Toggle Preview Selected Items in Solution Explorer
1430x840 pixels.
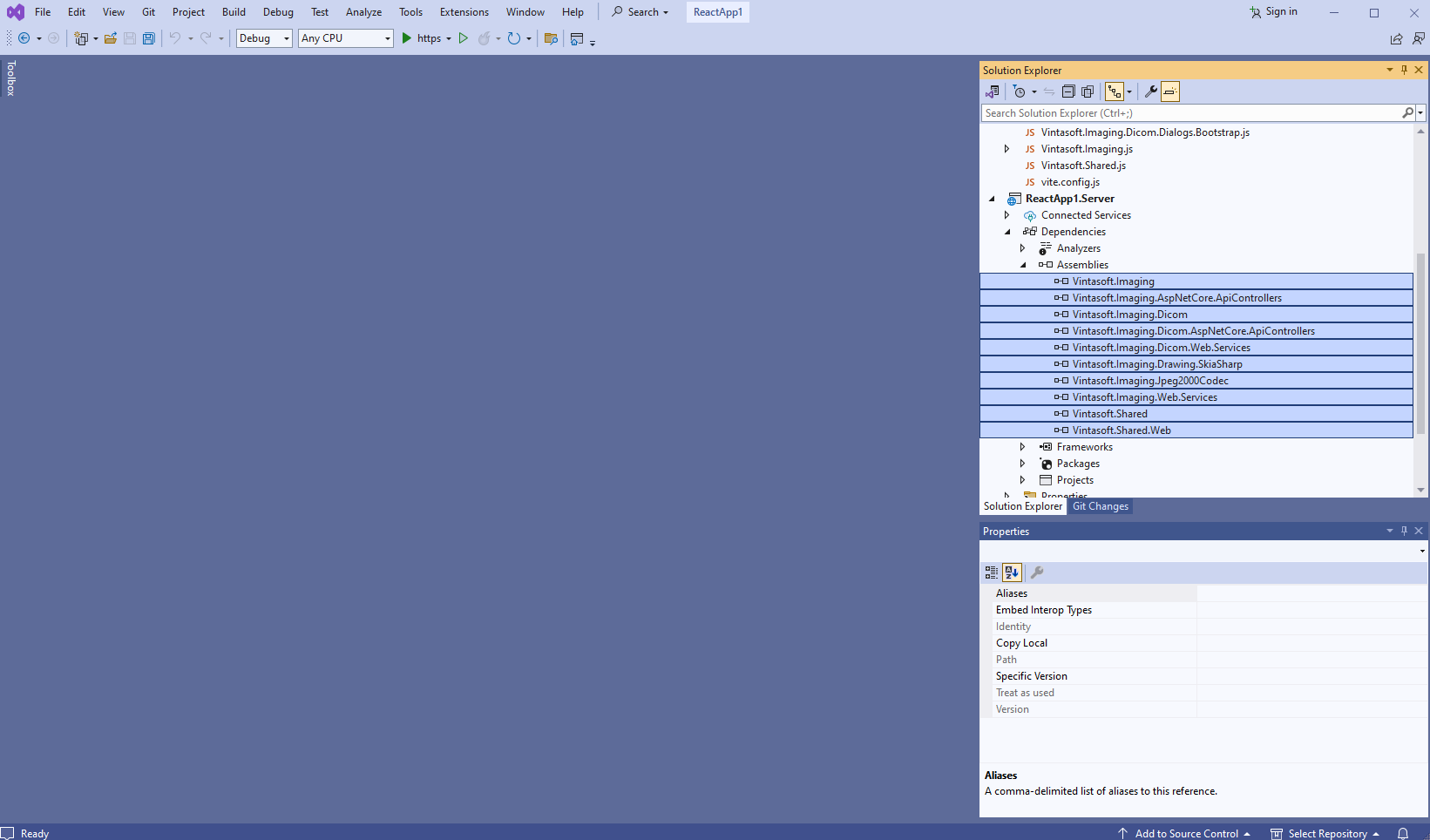click(1170, 91)
